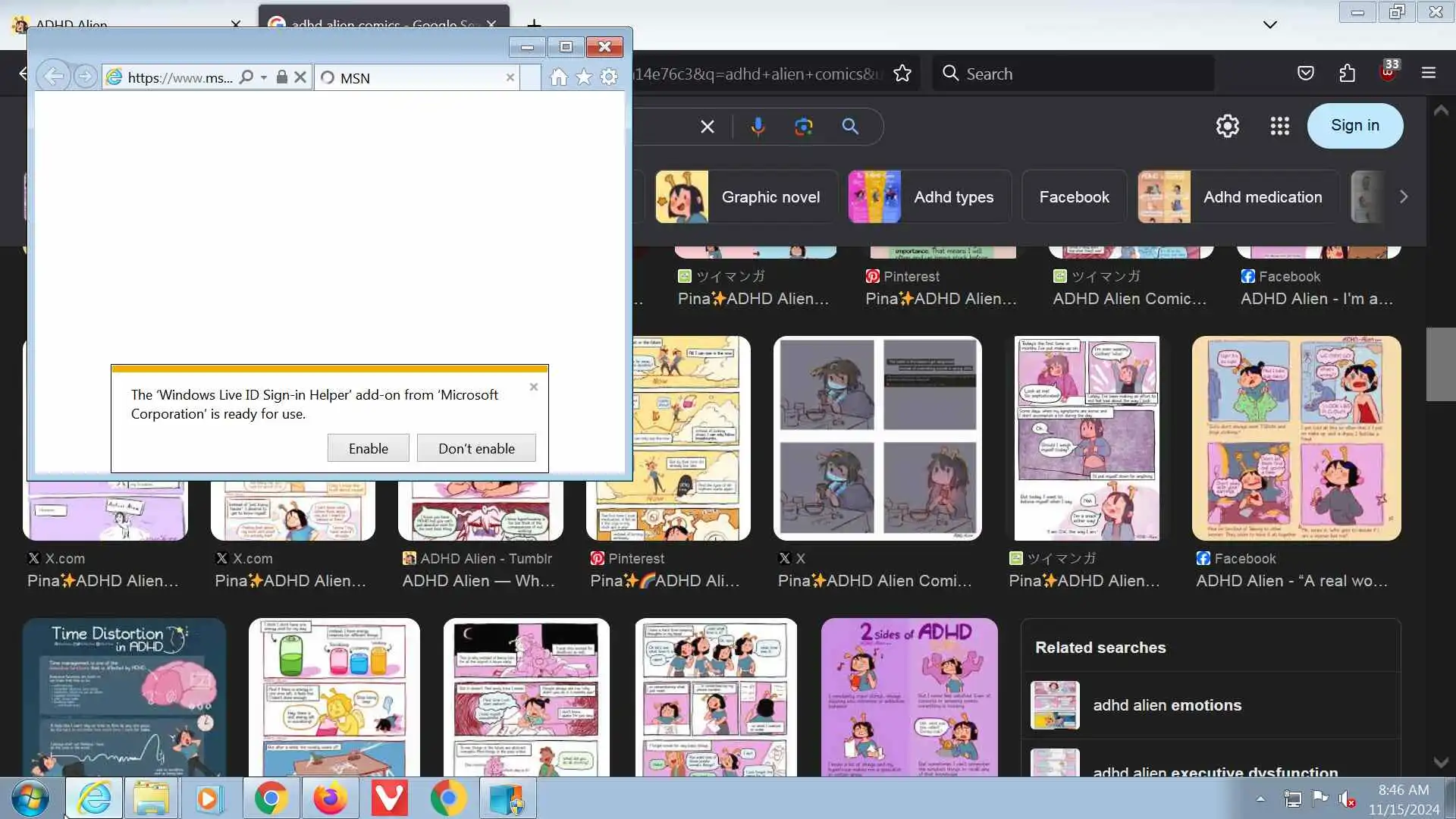Open the Time Distortion in ADHD thumbnail
This screenshot has width=1456, height=819.
pos(124,696)
